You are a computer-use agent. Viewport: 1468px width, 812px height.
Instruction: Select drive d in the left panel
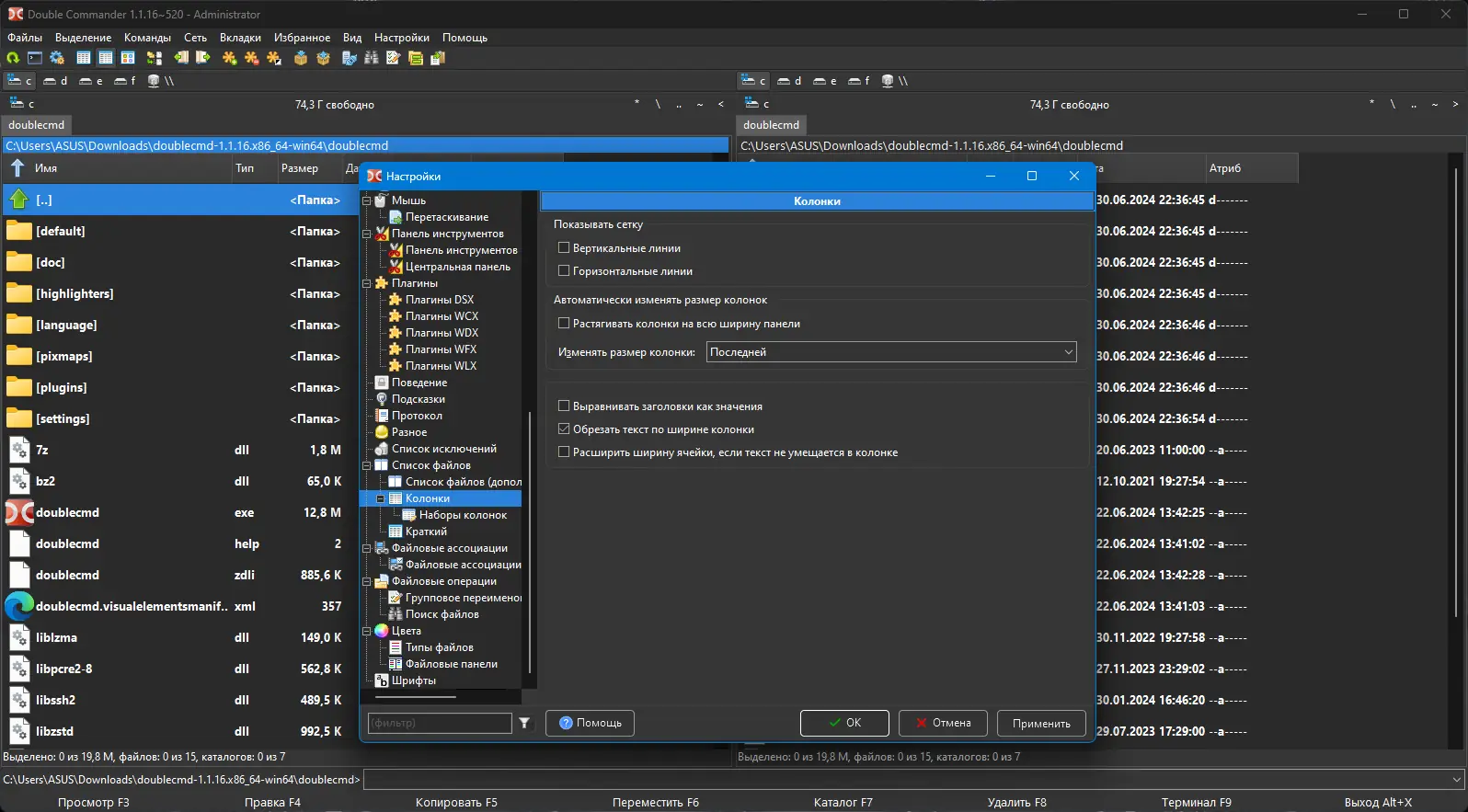56,81
